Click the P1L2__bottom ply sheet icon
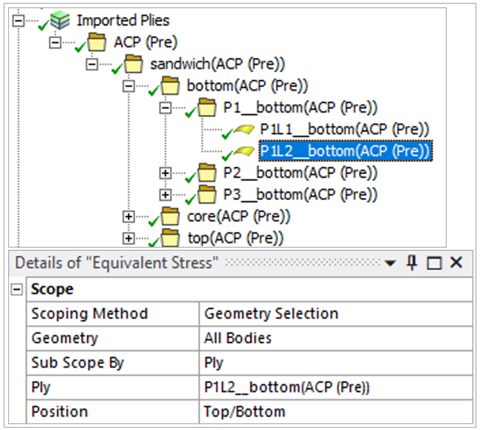This screenshot has width=480, height=430. 244,151
